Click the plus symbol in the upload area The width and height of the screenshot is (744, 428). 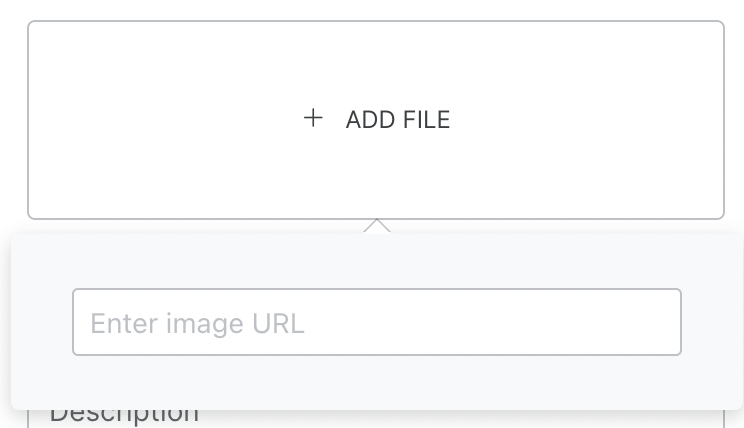click(x=313, y=119)
